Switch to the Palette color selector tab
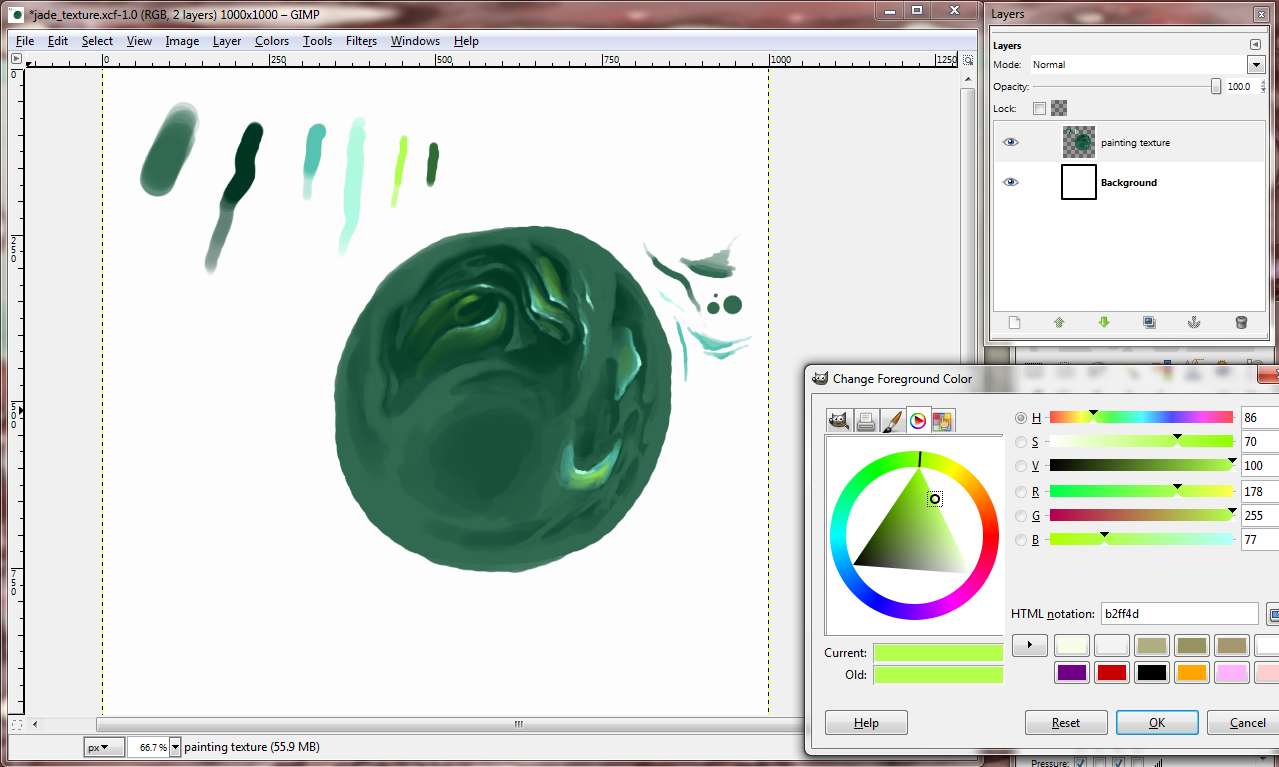The image size is (1279, 767). pos(942,421)
